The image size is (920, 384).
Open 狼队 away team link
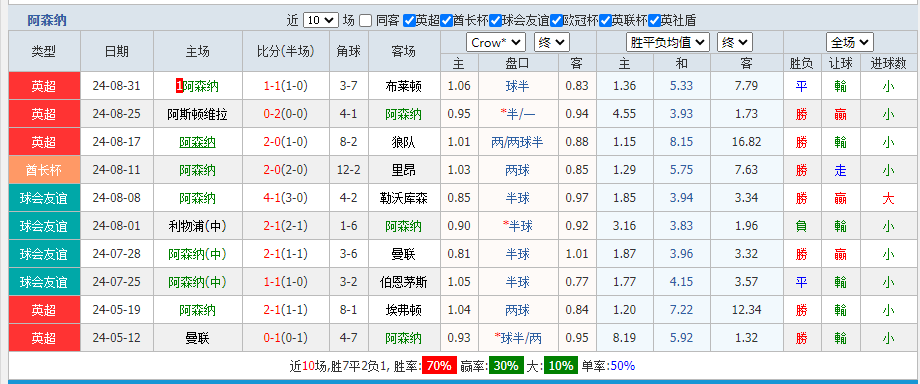point(404,142)
